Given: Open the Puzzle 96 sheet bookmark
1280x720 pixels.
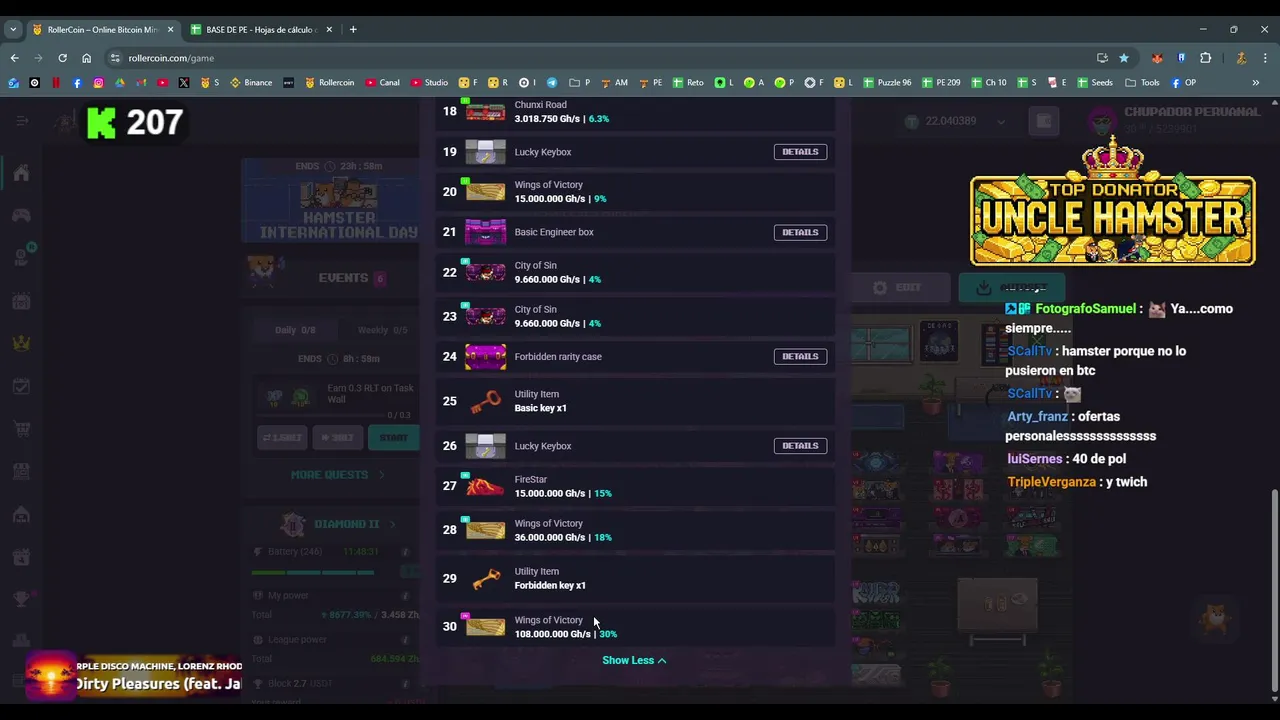Looking at the screenshot, I should (887, 83).
